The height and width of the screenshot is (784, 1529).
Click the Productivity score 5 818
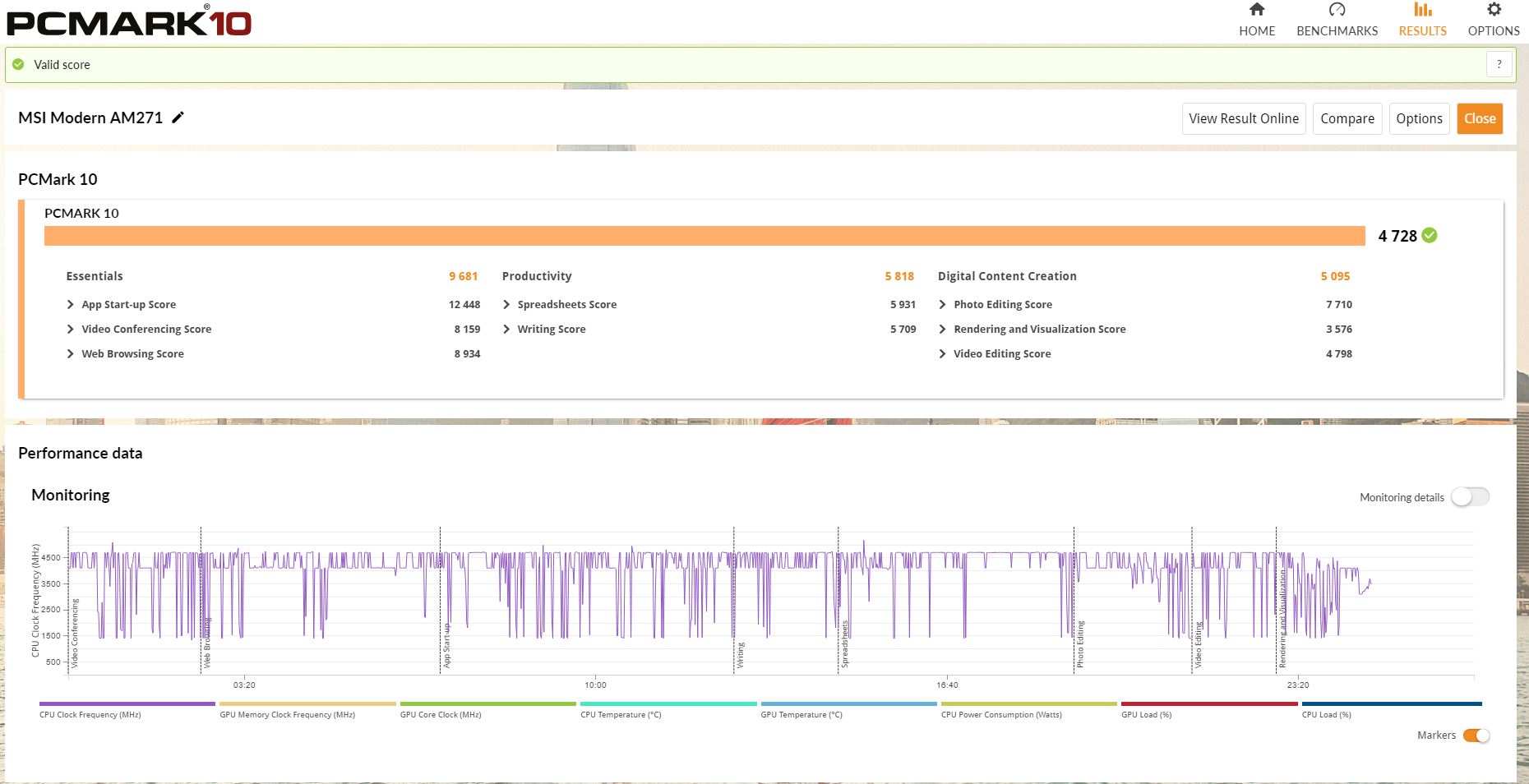[899, 276]
